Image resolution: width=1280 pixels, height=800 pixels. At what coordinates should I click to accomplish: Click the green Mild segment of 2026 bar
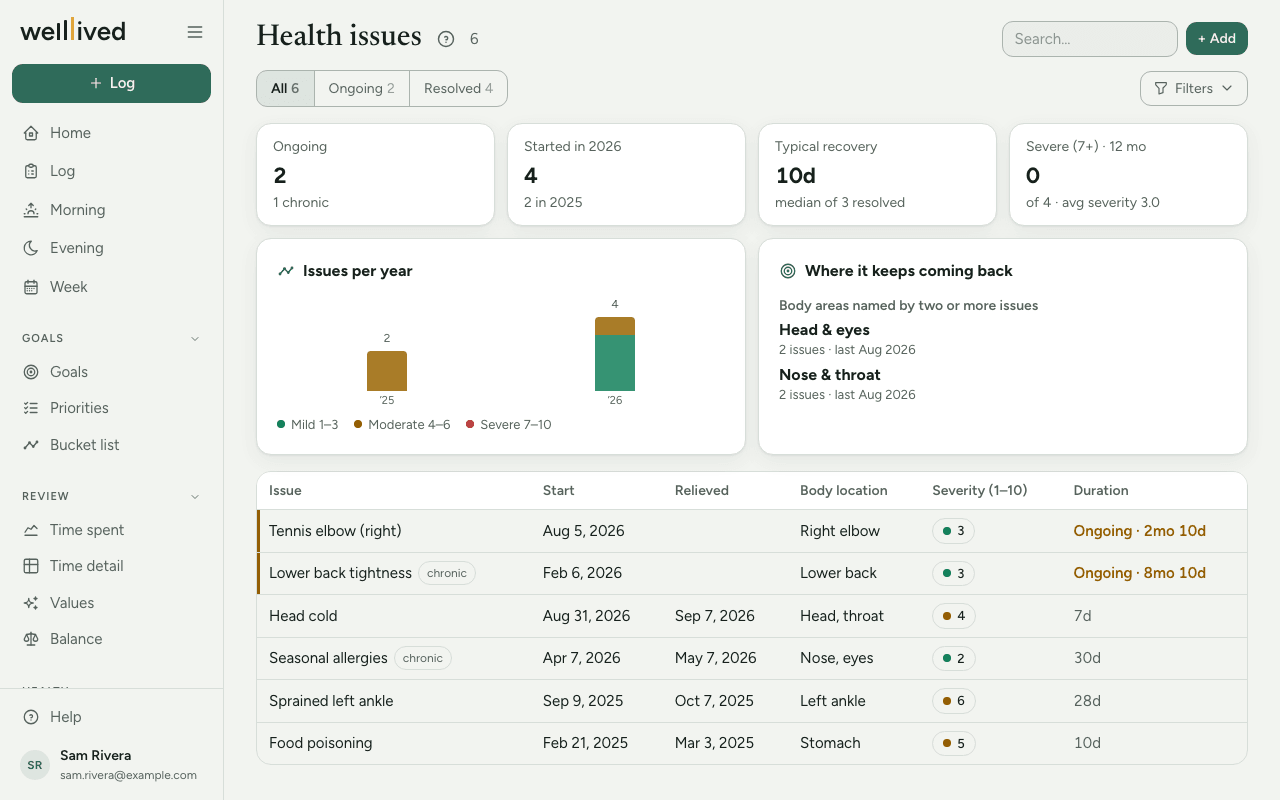(615, 363)
